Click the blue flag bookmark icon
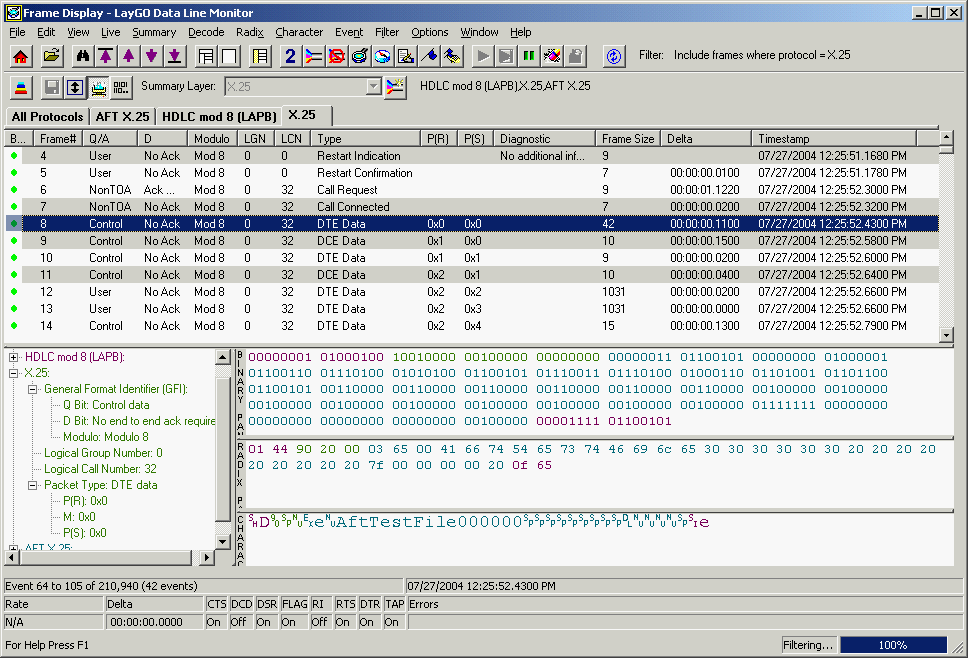 click(429, 56)
